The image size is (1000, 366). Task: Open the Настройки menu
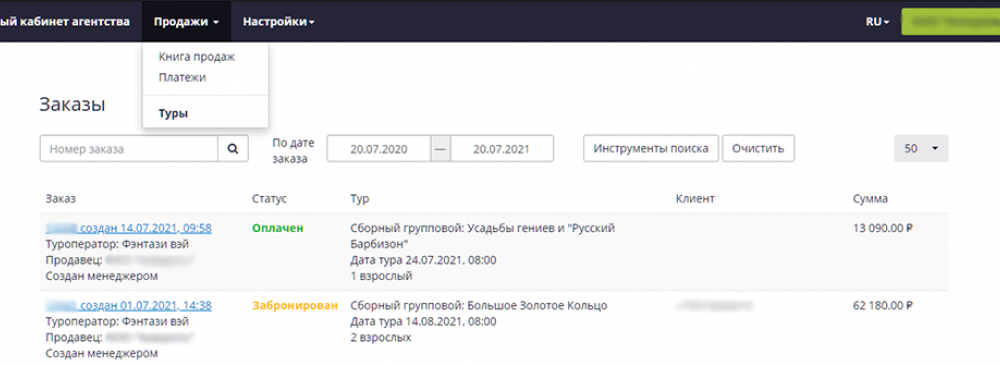pos(279,21)
